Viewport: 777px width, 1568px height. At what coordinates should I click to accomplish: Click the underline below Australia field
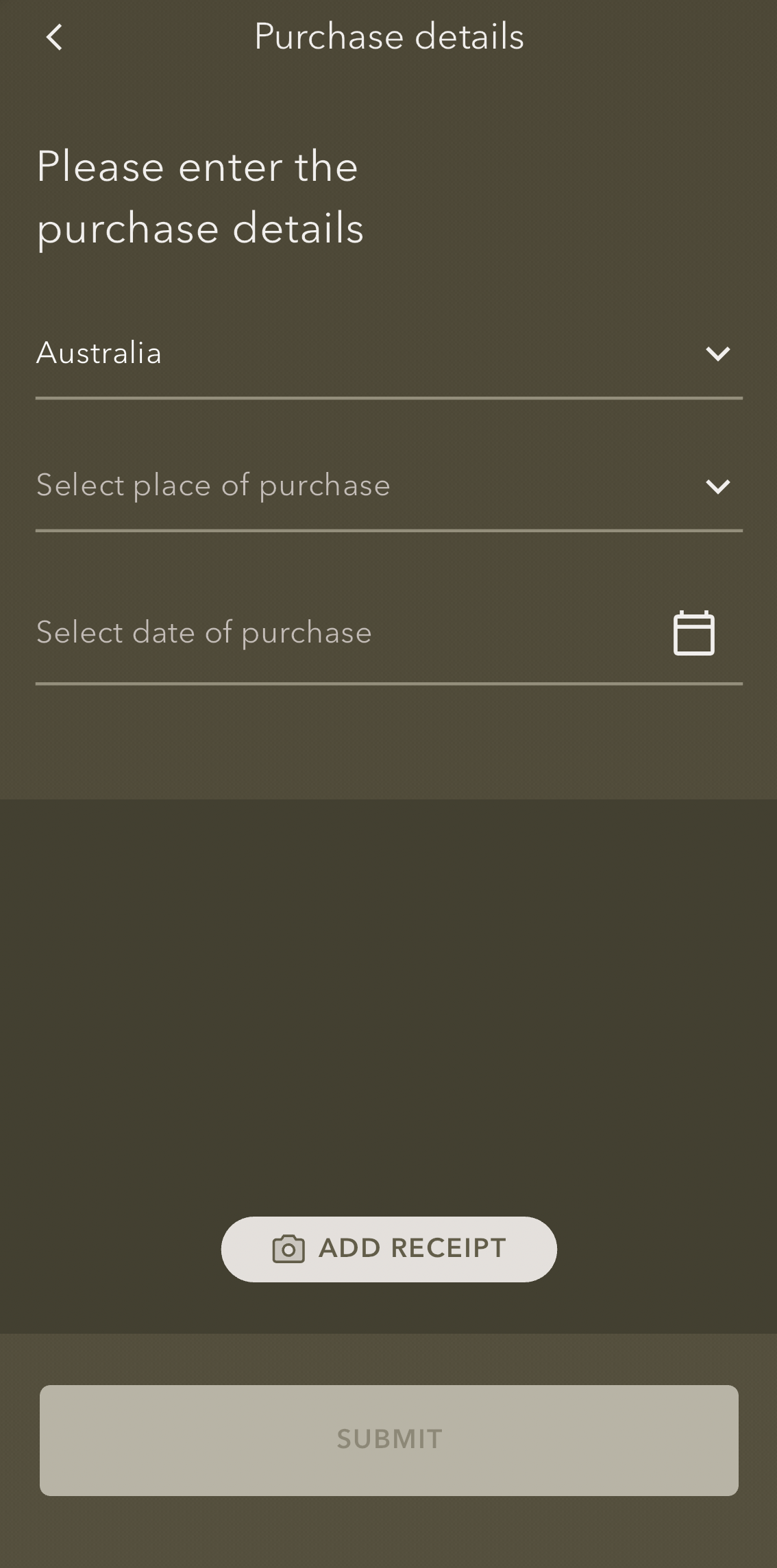(388, 397)
